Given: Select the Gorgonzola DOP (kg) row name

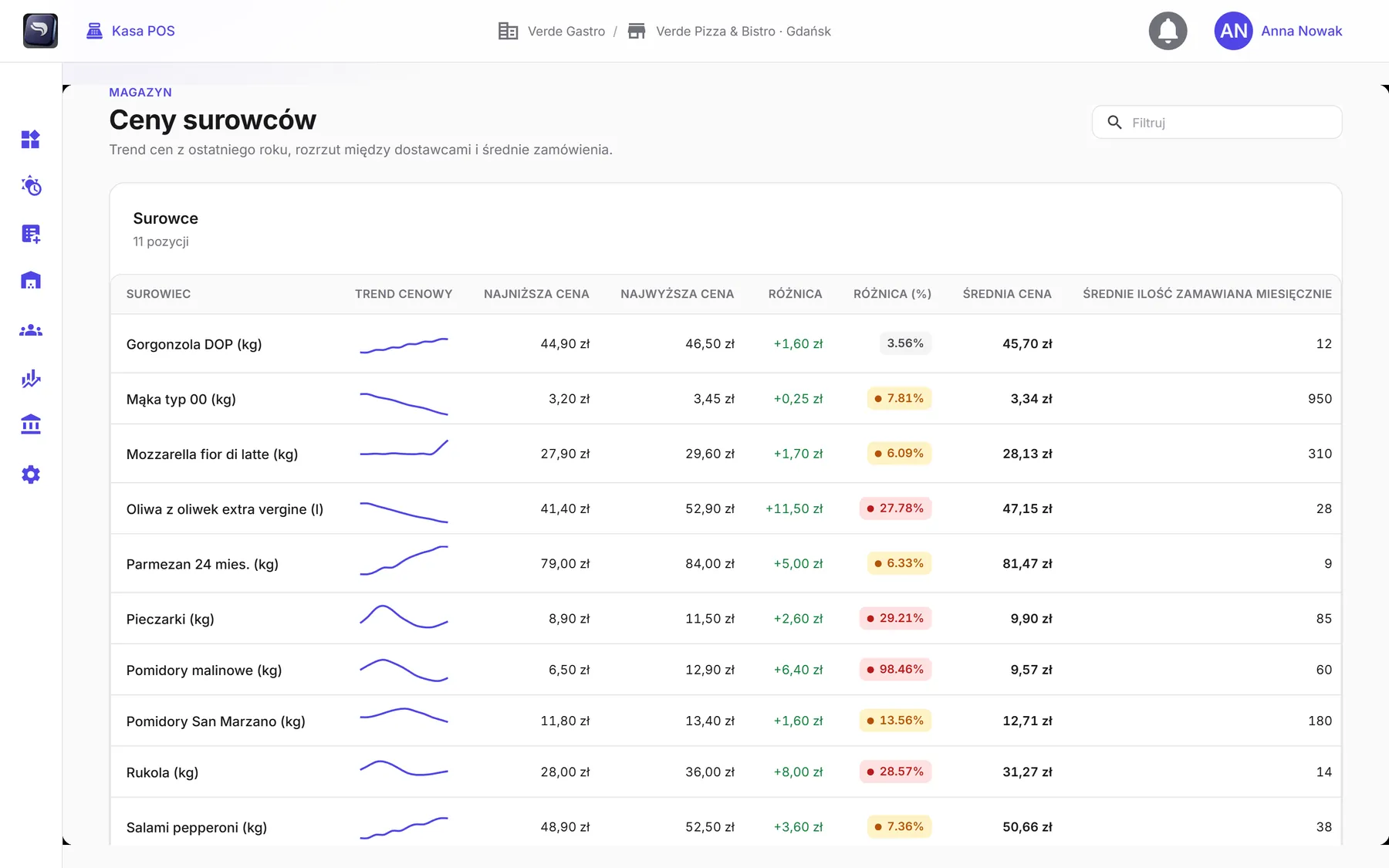Looking at the screenshot, I should 194,344.
